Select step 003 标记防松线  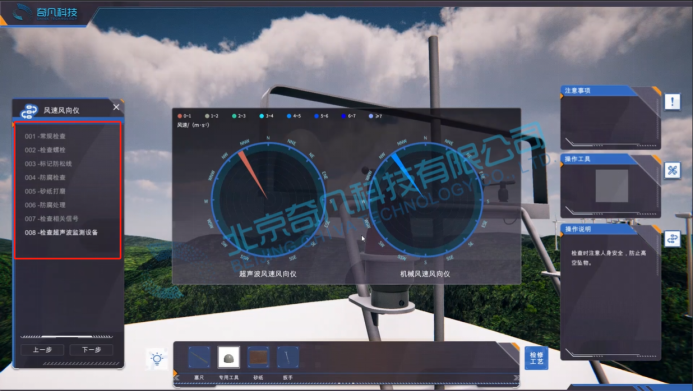[48, 164]
